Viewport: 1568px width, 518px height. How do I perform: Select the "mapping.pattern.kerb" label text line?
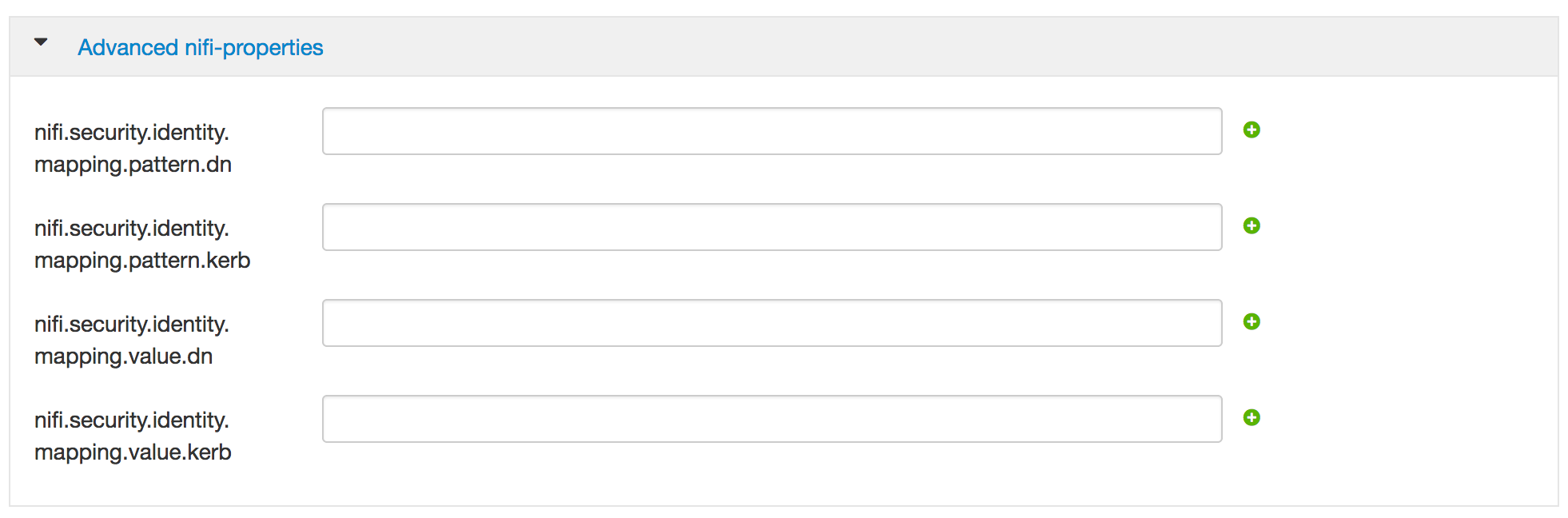[142, 261]
